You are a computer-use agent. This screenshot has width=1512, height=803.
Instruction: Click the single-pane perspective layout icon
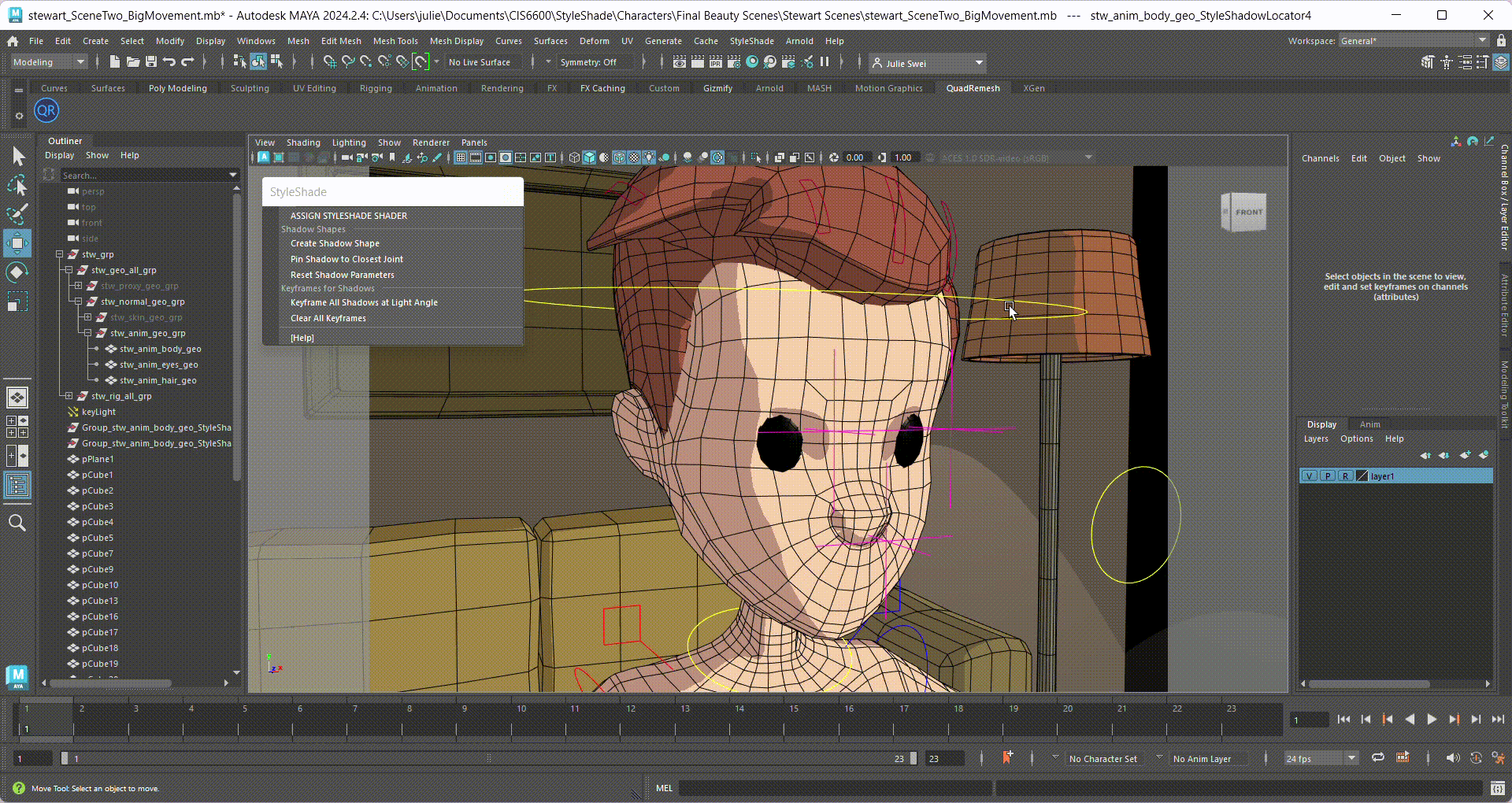tap(17, 398)
